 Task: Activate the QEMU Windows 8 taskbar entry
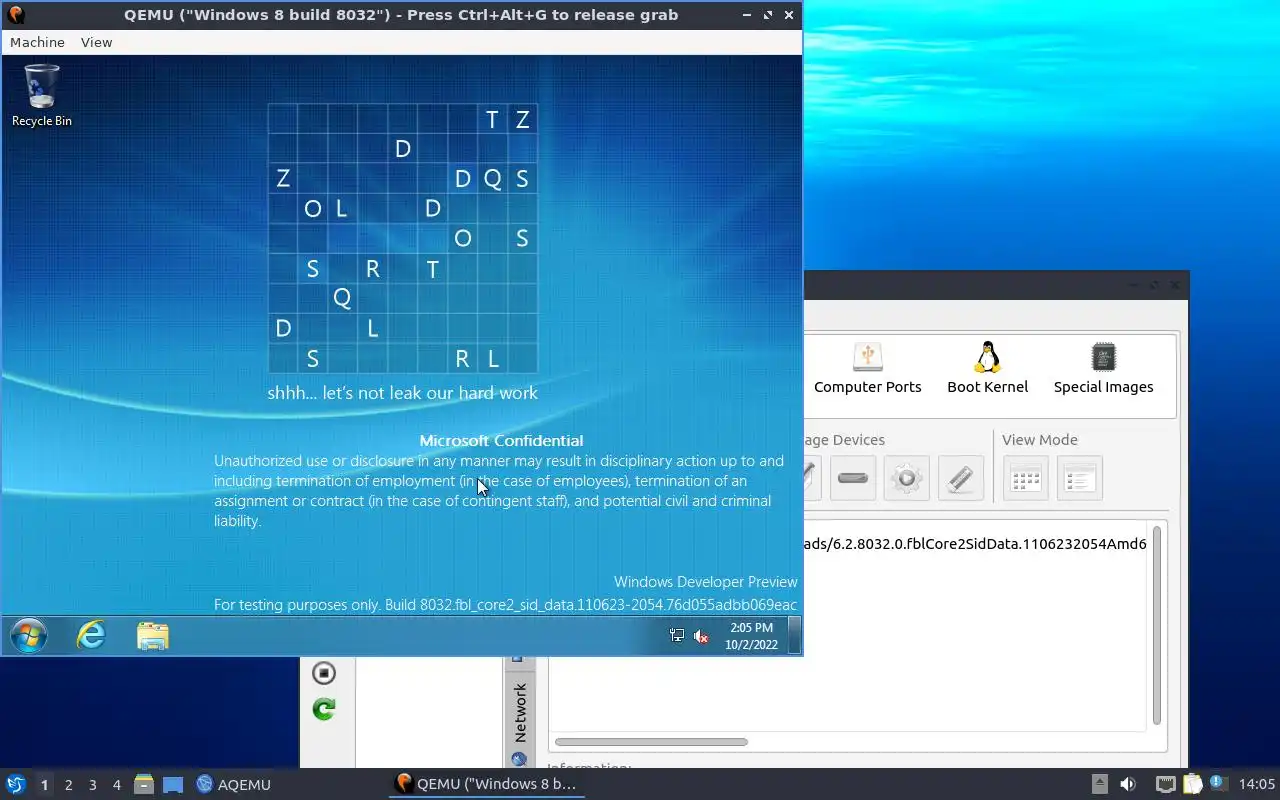(x=487, y=784)
